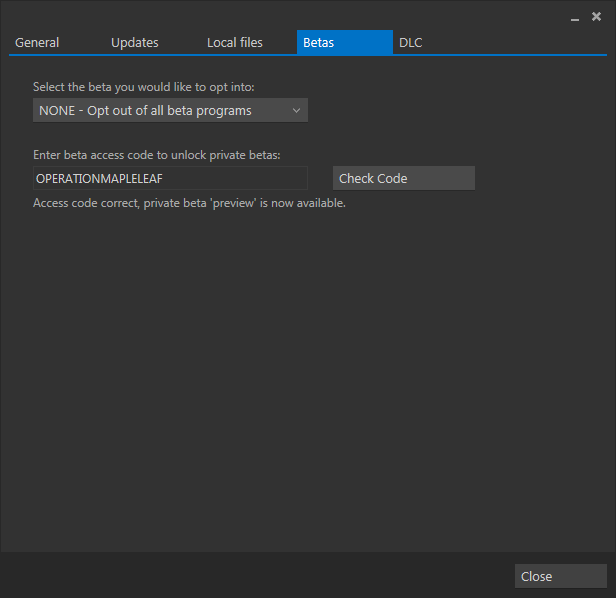
Task: Click the OPERATIONMAPLELEAF text in the code field
Action: point(99,178)
